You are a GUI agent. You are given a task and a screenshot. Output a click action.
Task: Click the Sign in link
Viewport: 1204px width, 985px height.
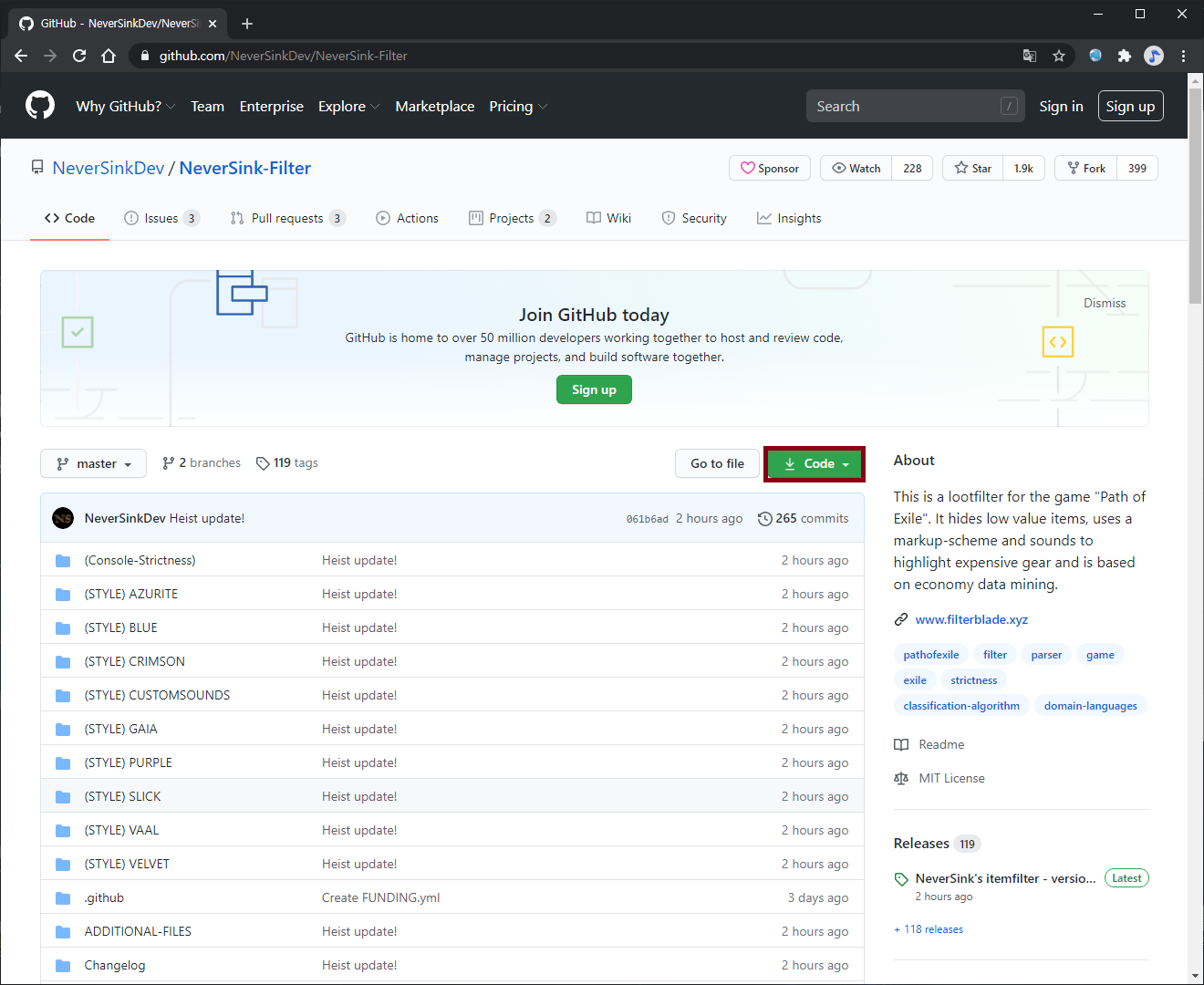click(x=1061, y=106)
